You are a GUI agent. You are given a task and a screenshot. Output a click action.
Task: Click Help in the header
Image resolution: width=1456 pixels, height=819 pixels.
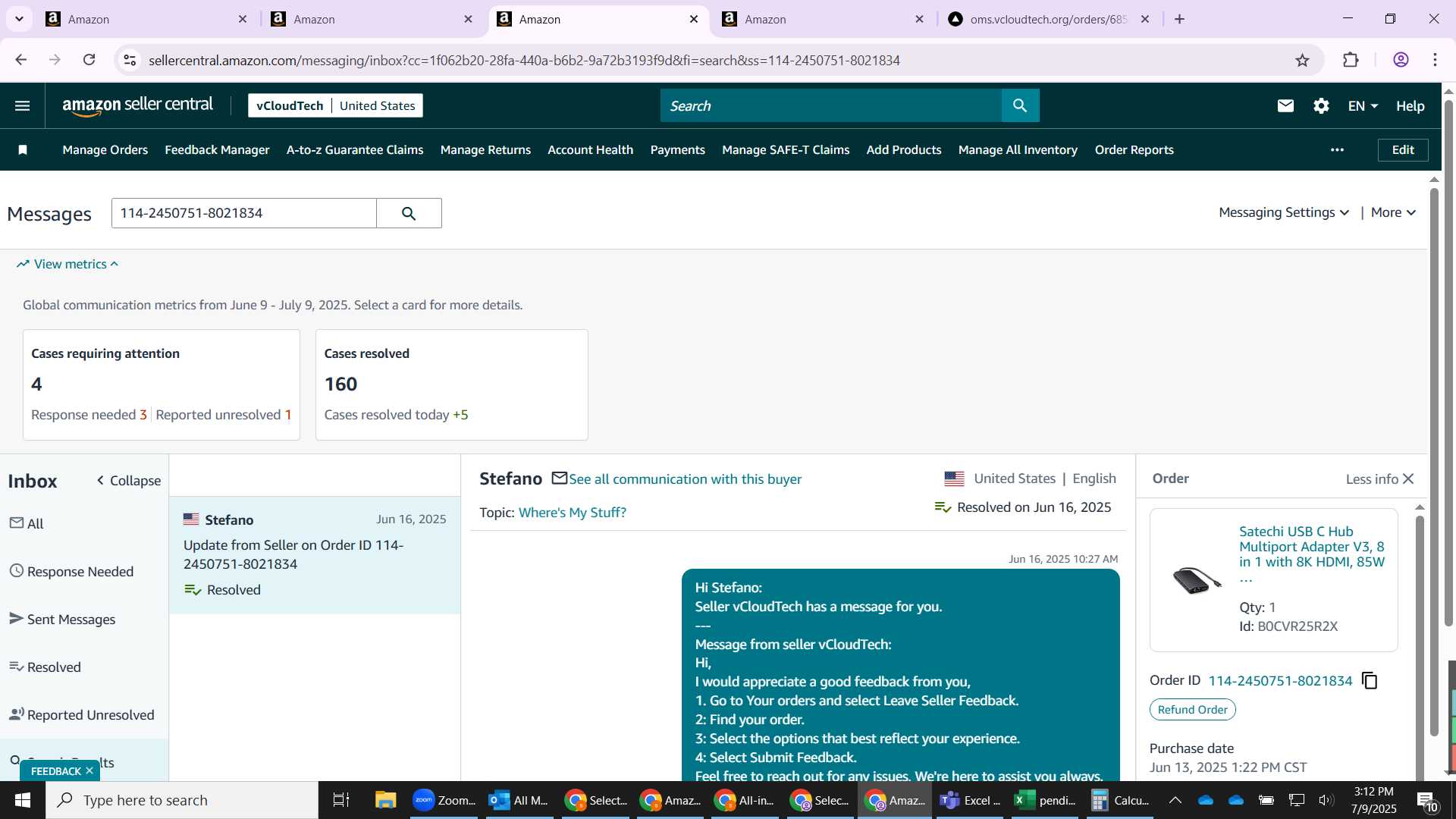(x=1410, y=106)
